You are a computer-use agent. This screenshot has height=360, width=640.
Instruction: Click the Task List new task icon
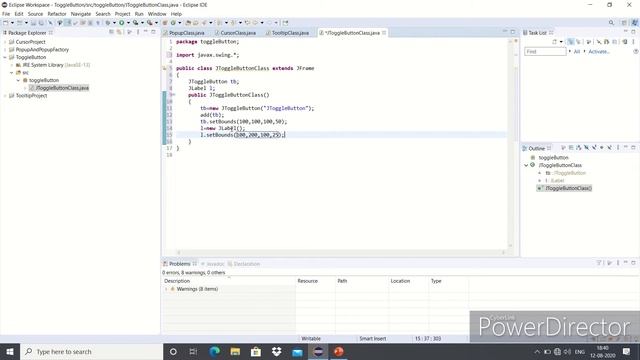click(x=554, y=42)
